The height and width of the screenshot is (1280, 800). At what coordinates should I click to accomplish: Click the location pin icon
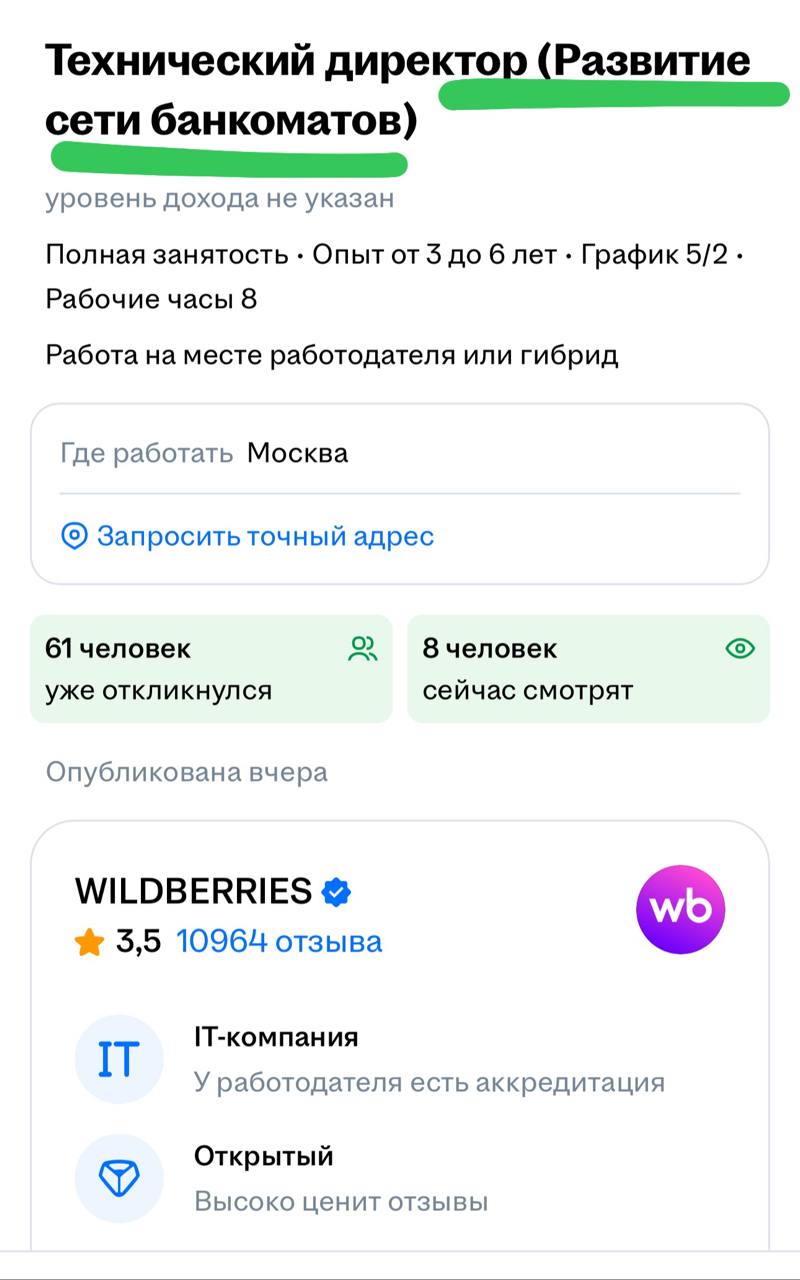(74, 536)
